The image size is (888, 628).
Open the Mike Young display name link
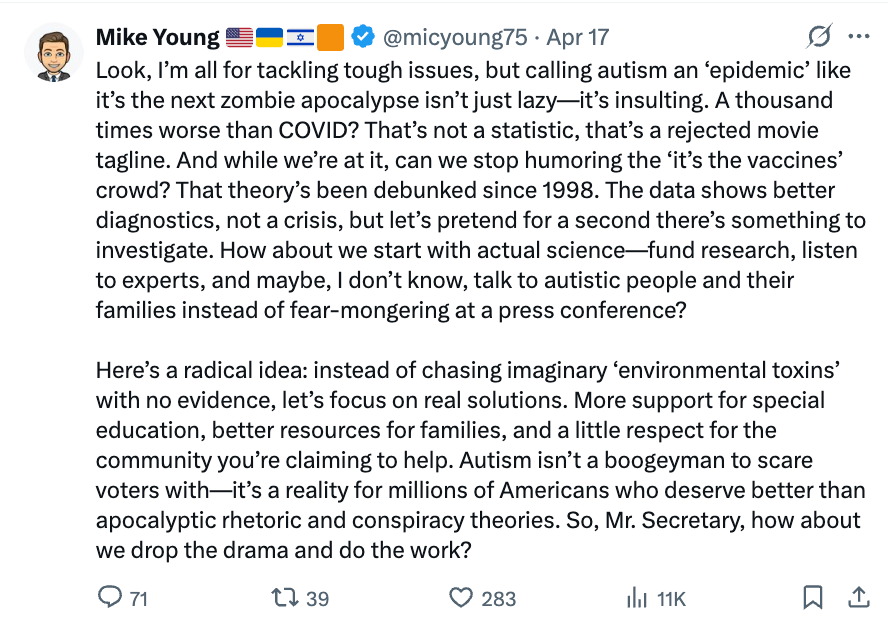(x=157, y=38)
